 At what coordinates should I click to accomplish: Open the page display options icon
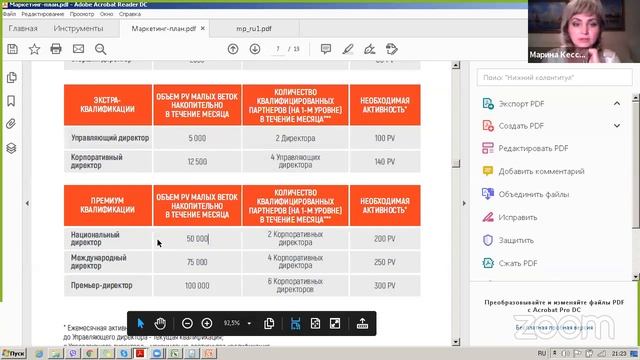(269, 324)
